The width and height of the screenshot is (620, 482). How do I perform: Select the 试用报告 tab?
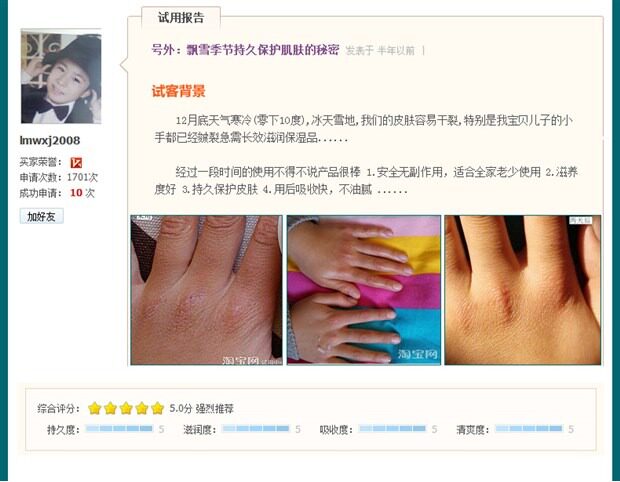(x=181, y=17)
